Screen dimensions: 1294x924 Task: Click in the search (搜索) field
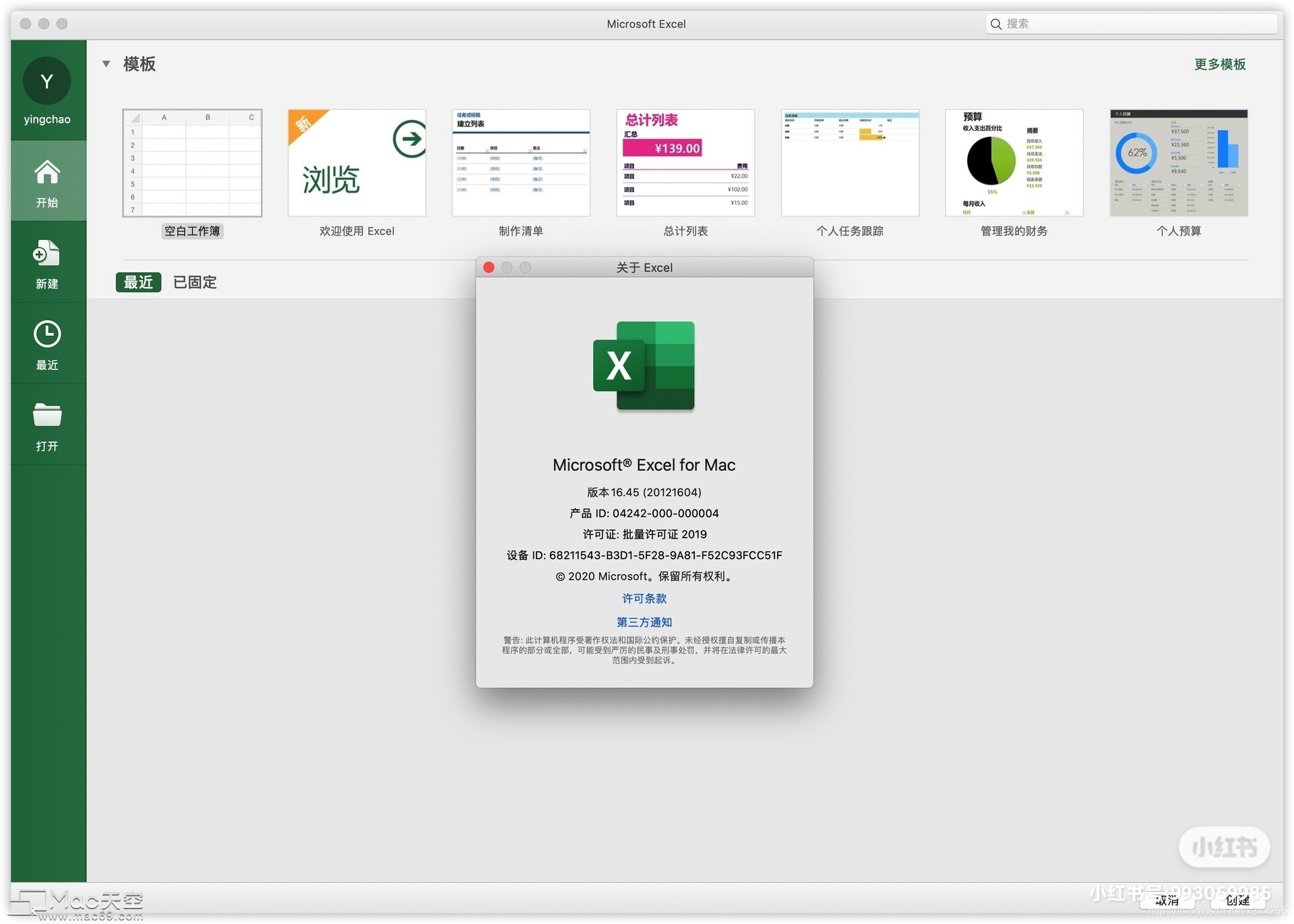[x=1132, y=24]
